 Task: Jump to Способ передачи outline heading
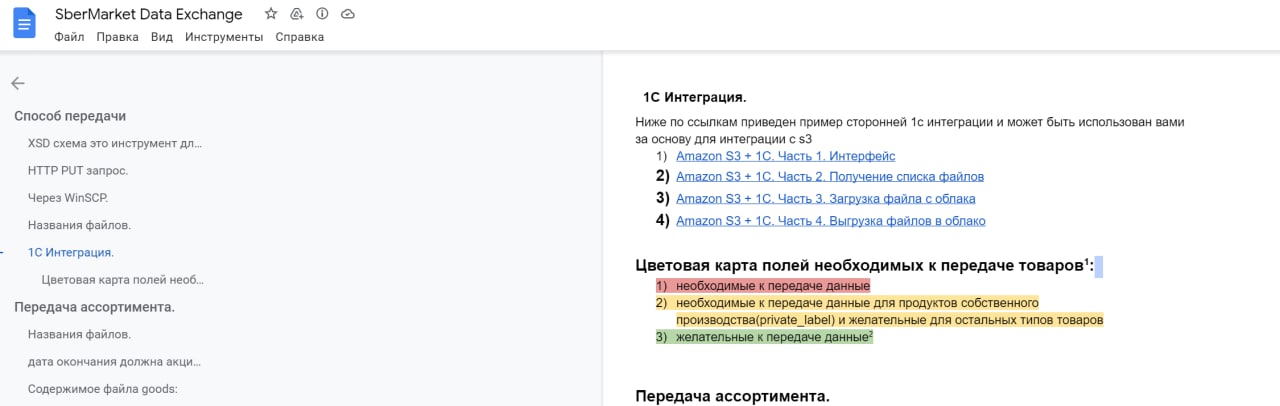tap(70, 116)
